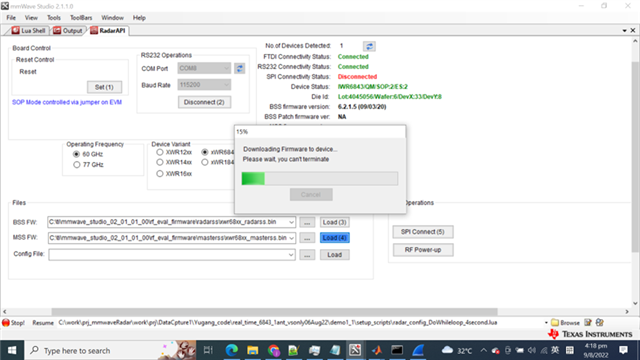Show hidden system tray icons

click(484, 350)
